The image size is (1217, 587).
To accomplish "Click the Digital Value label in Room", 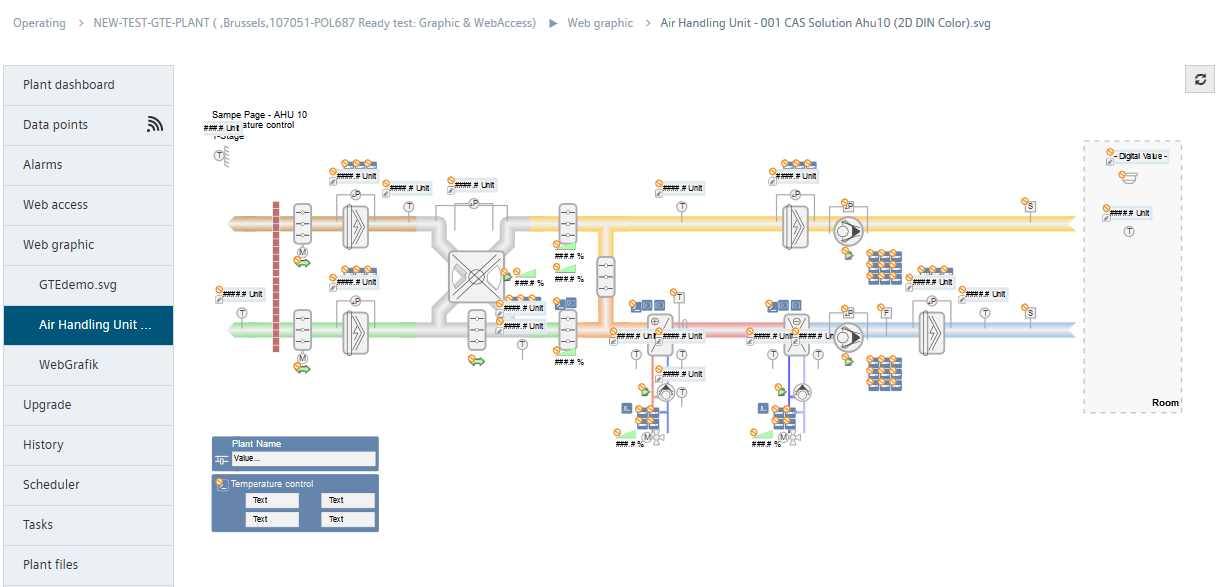I will [x=1142, y=156].
